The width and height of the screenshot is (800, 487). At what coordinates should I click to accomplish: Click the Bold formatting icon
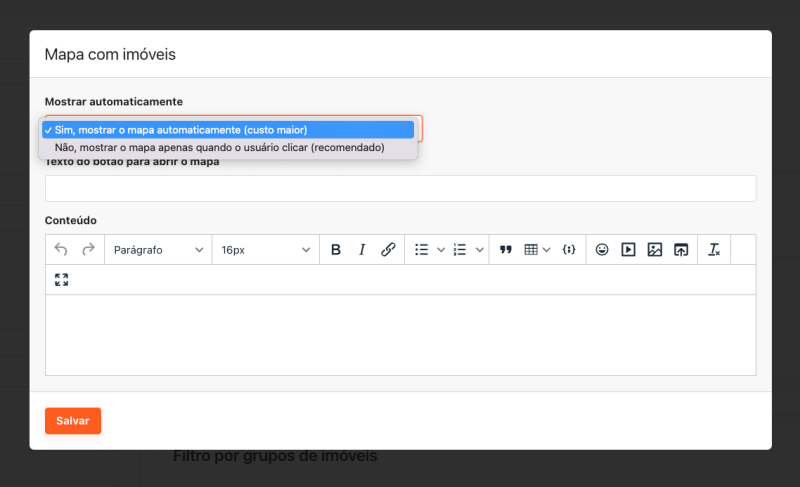[336, 250]
